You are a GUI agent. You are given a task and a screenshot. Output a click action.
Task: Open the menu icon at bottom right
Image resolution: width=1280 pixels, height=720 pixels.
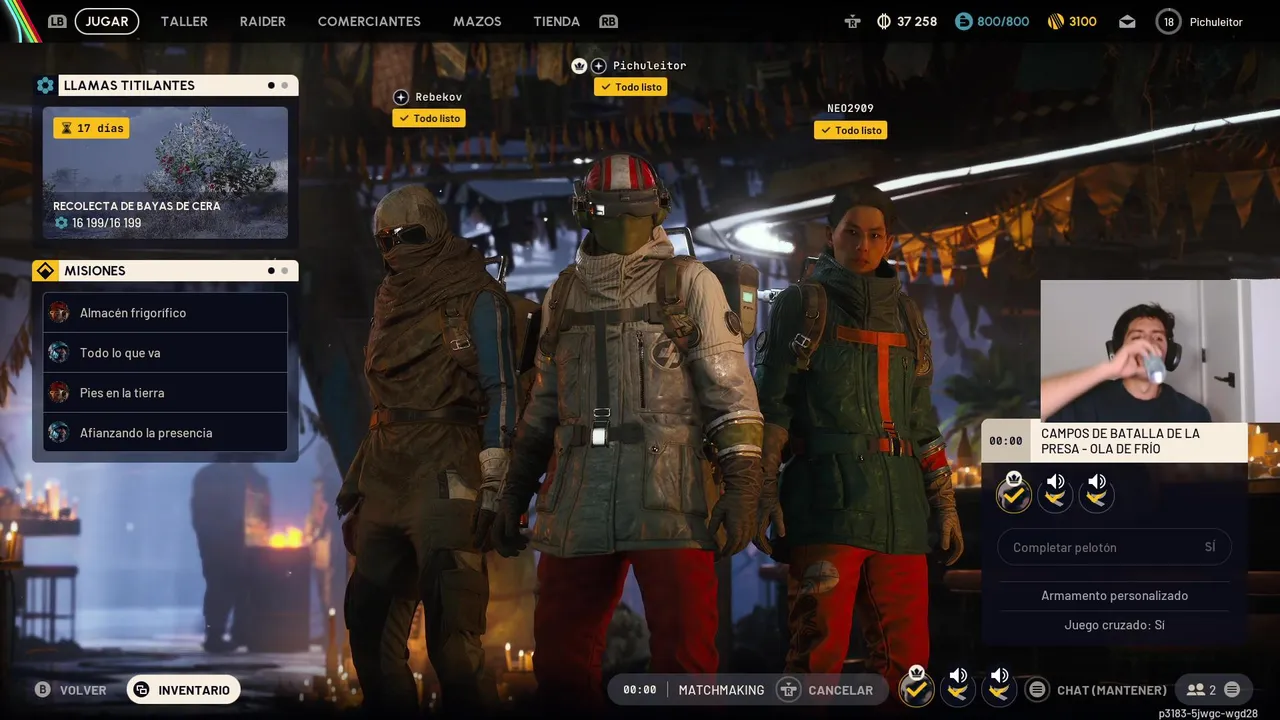(x=1232, y=690)
